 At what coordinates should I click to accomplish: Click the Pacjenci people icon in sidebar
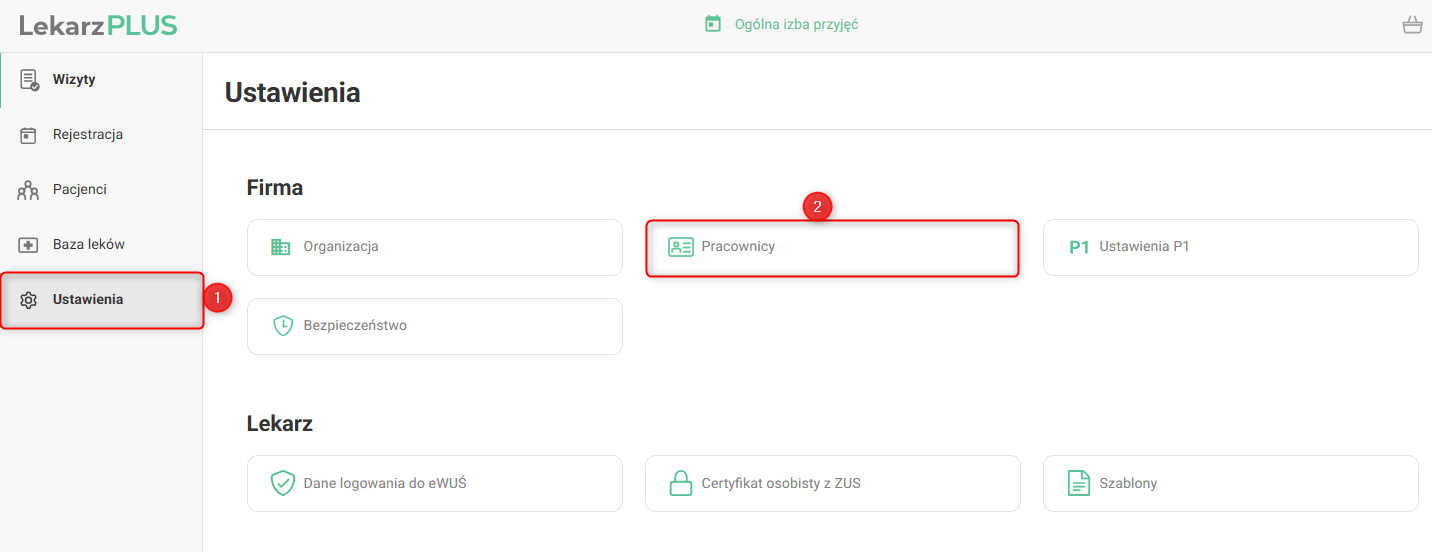pos(28,190)
